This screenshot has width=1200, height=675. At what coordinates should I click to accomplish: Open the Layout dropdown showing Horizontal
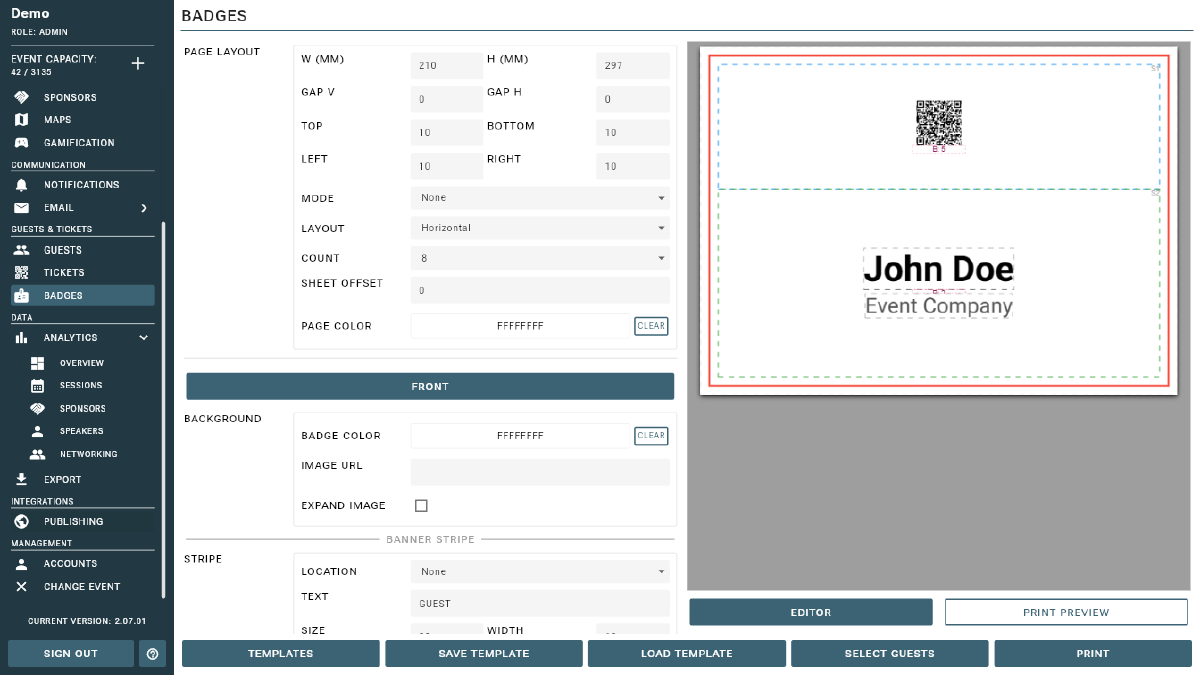pos(540,228)
